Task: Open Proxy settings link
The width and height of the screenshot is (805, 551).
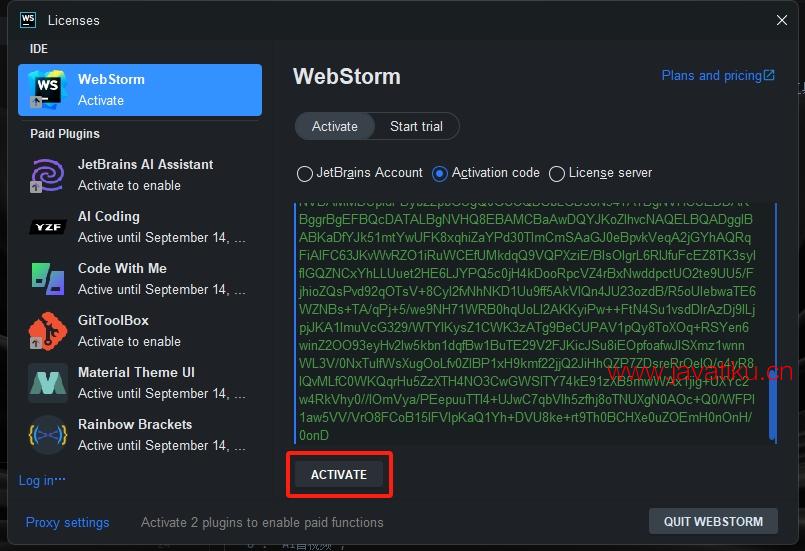Action: [x=68, y=522]
